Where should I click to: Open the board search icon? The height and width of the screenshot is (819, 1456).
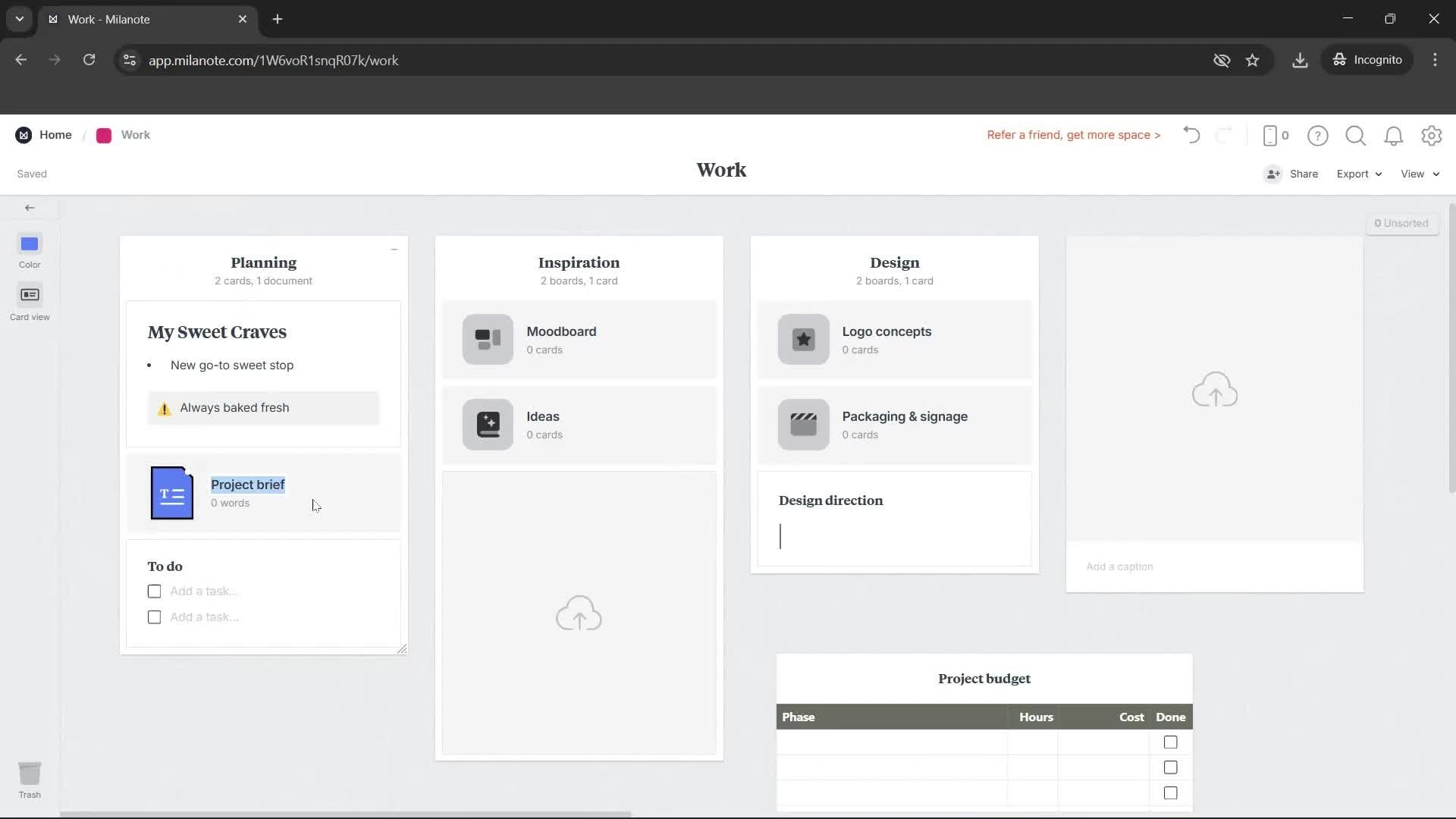click(x=1355, y=136)
